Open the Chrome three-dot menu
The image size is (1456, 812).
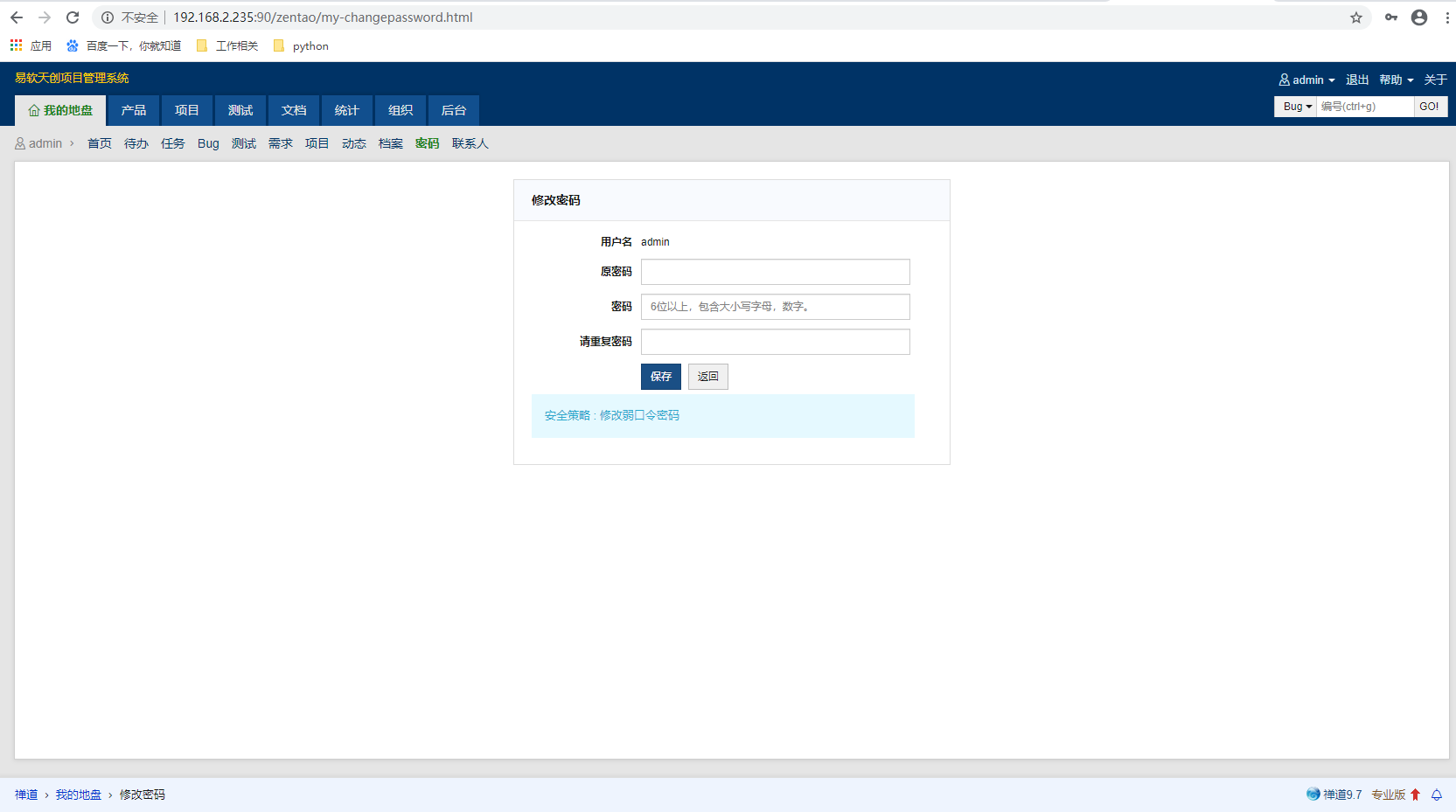[1447, 17]
